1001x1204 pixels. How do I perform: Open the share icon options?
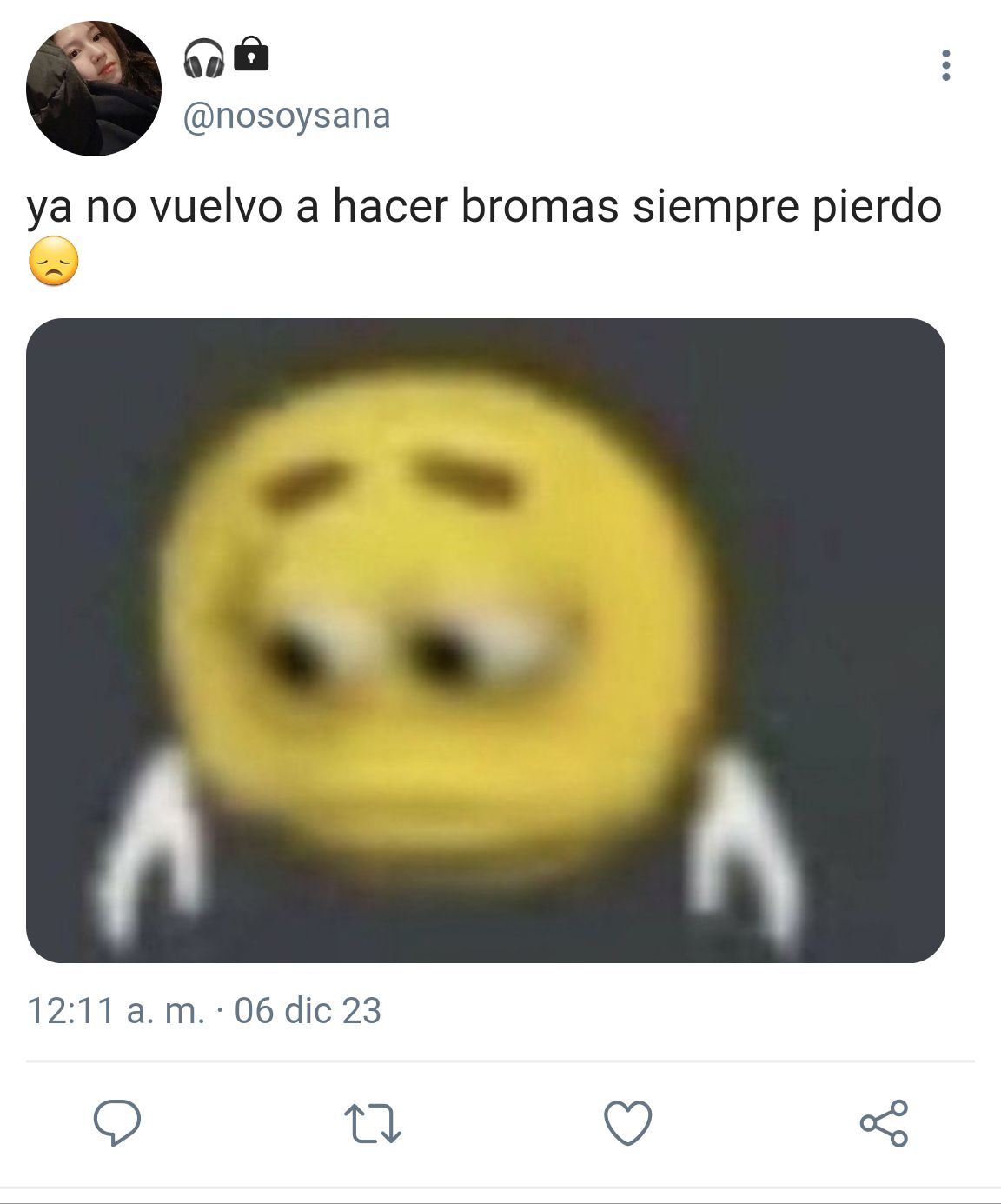coord(884,1123)
